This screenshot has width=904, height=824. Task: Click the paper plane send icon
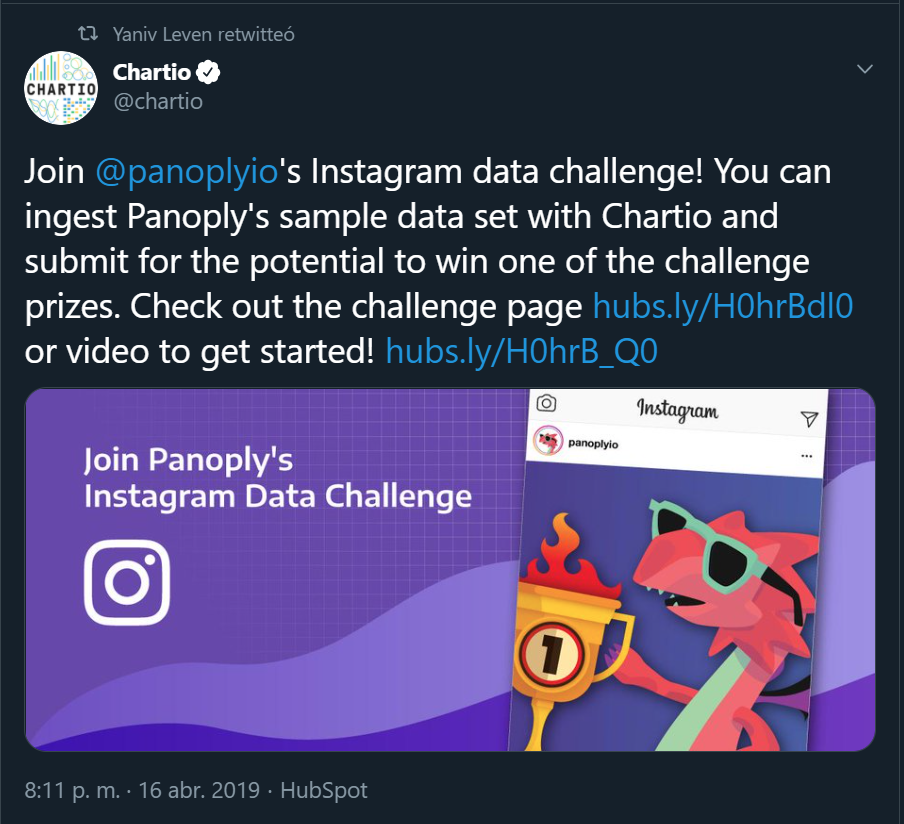[809, 418]
